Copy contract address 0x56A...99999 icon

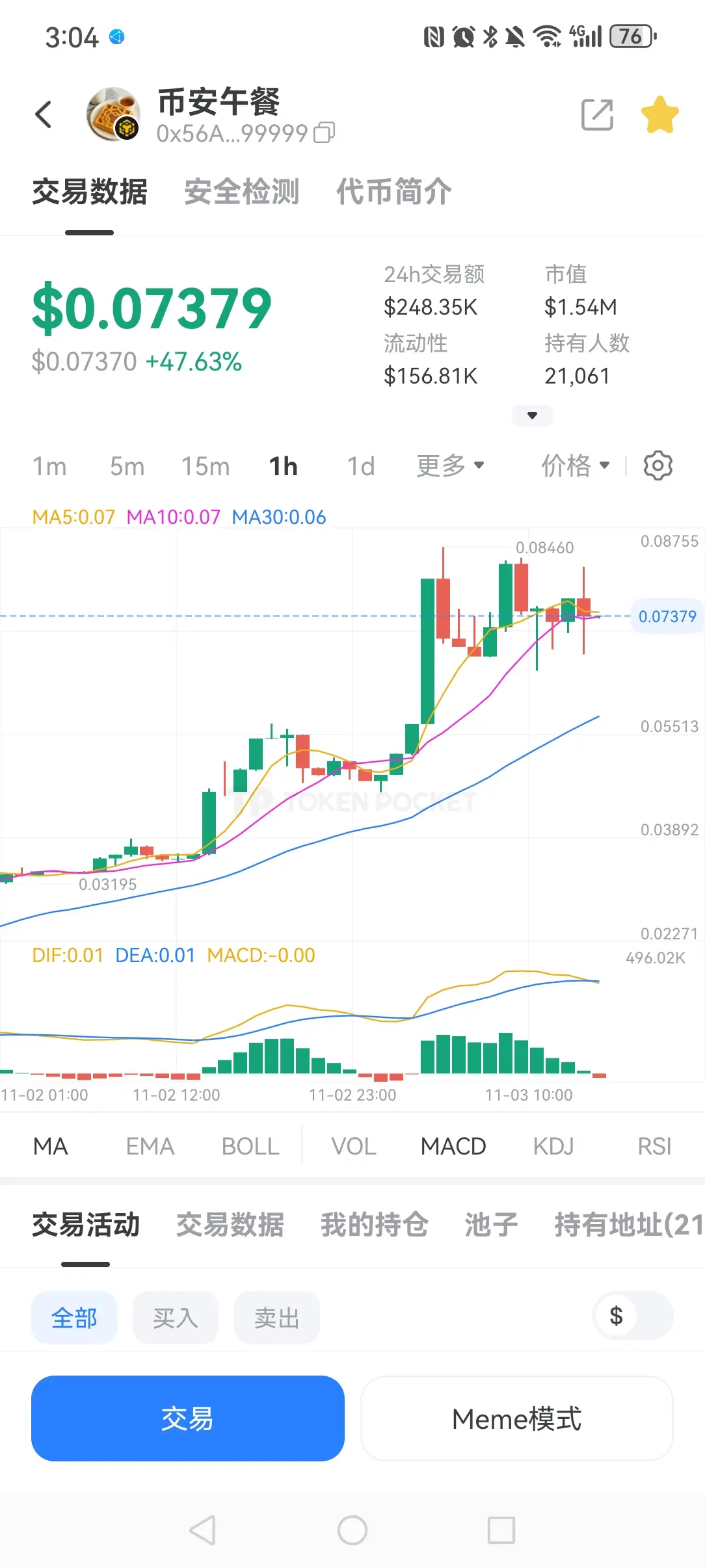[325, 133]
